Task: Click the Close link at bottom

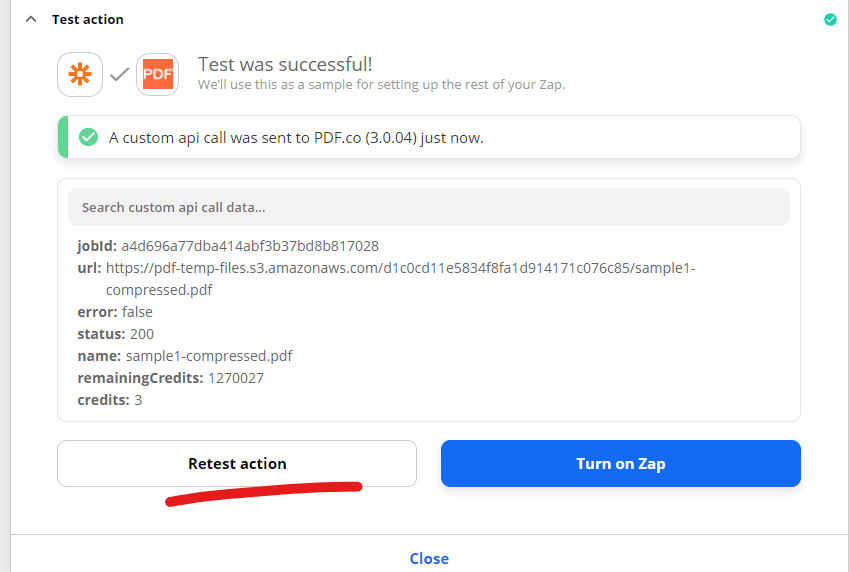Action: coord(429,558)
